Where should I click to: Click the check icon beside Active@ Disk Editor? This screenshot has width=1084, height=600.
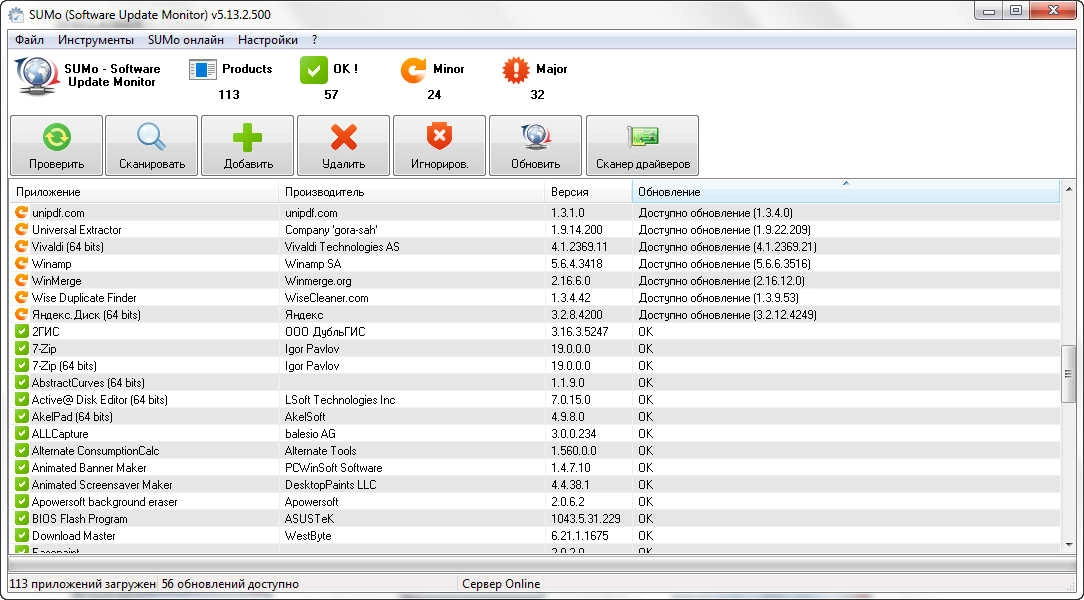(x=21, y=399)
